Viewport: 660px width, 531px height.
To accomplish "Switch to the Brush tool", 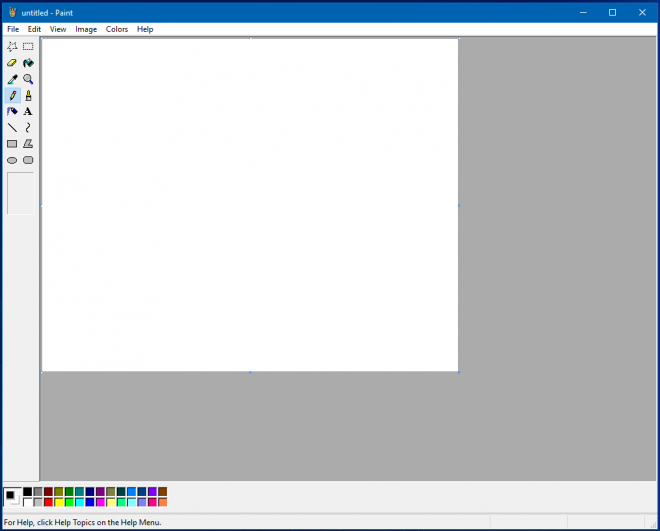I will (28, 96).
